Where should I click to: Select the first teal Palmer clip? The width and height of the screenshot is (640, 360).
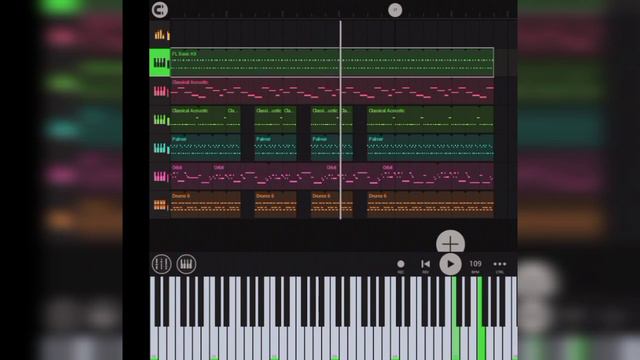point(205,148)
